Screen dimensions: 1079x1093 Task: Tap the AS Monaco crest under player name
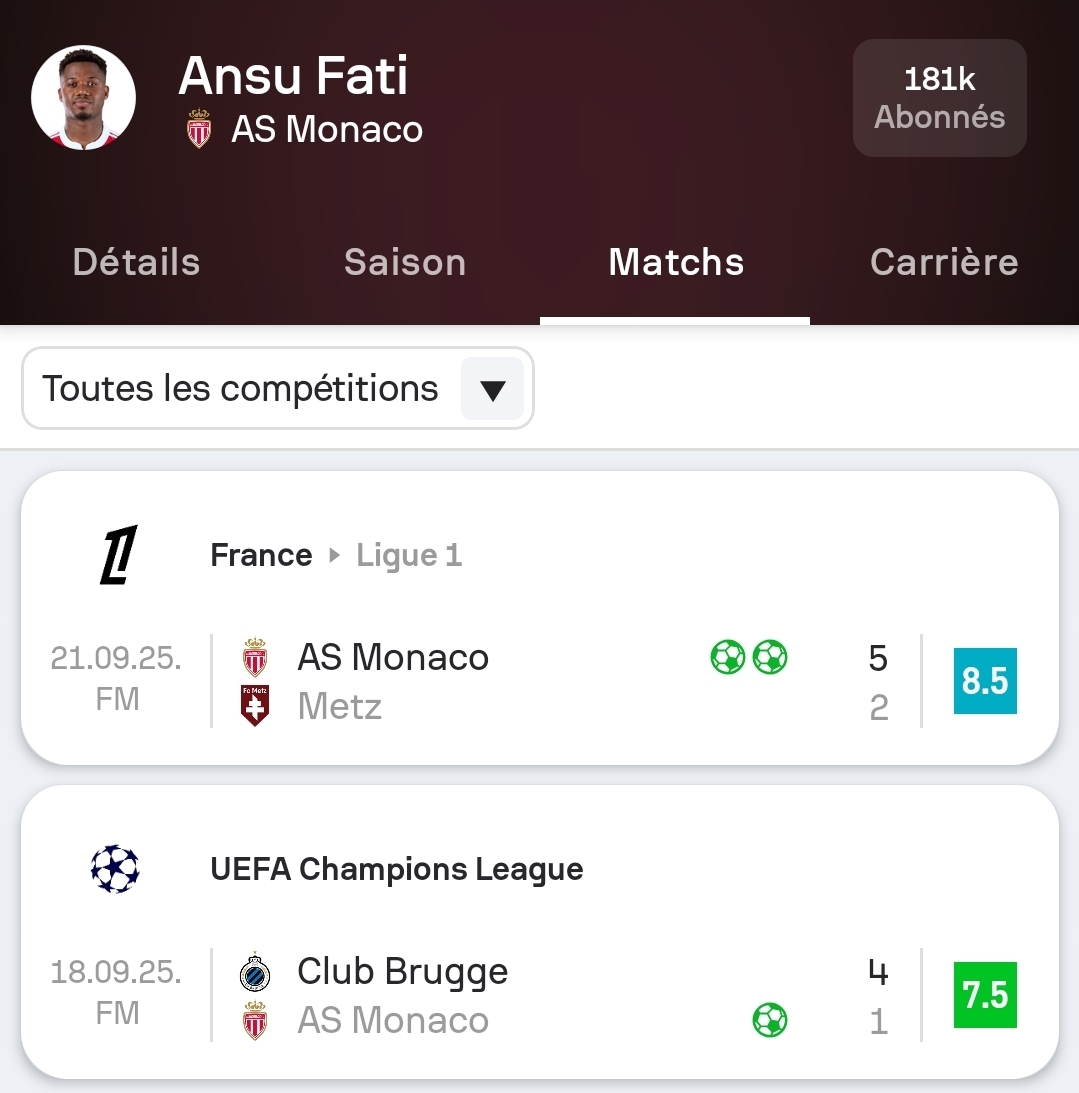tap(199, 130)
